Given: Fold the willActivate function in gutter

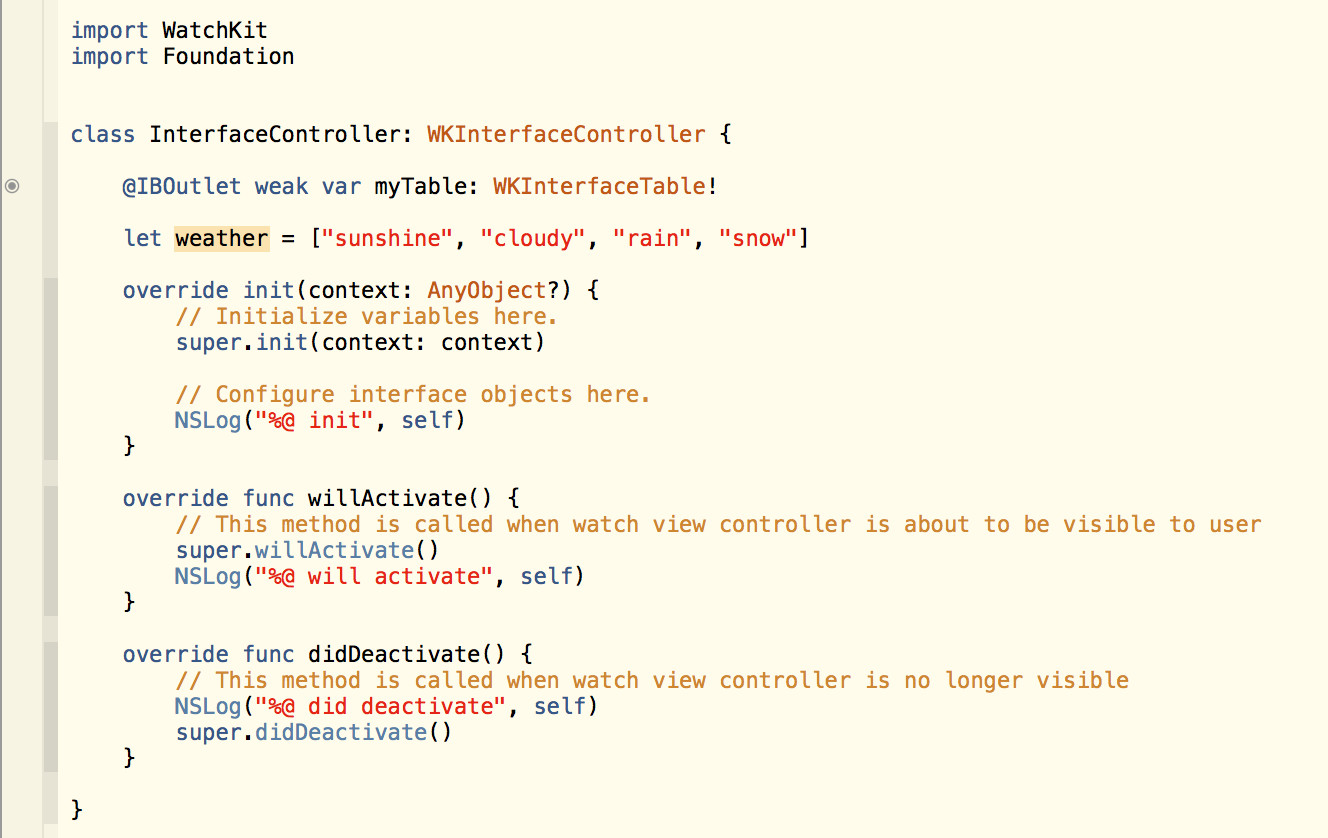Looking at the screenshot, I should 50,550.
